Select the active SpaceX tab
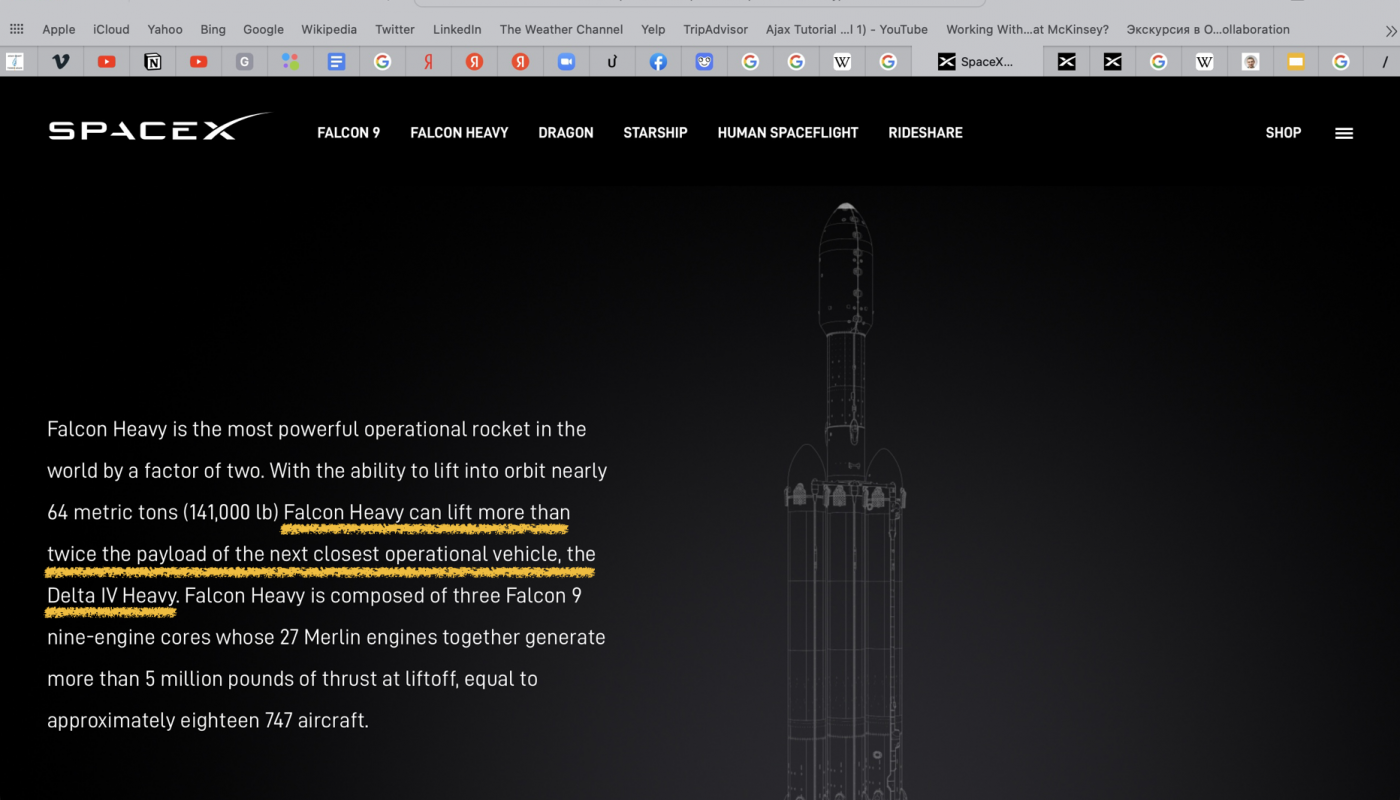 pos(977,62)
